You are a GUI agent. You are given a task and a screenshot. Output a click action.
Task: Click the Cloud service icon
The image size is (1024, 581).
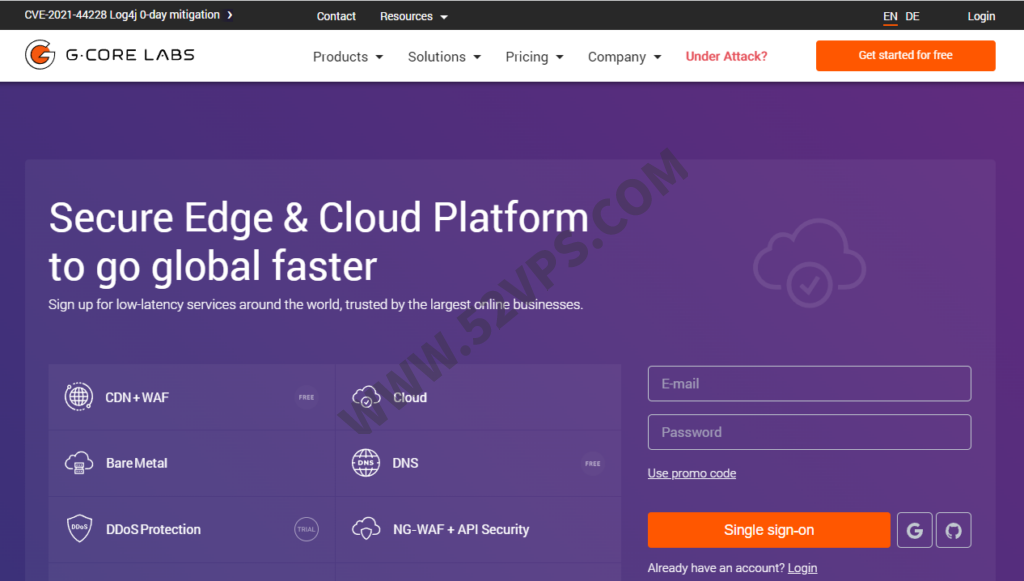(x=366, y=397)
